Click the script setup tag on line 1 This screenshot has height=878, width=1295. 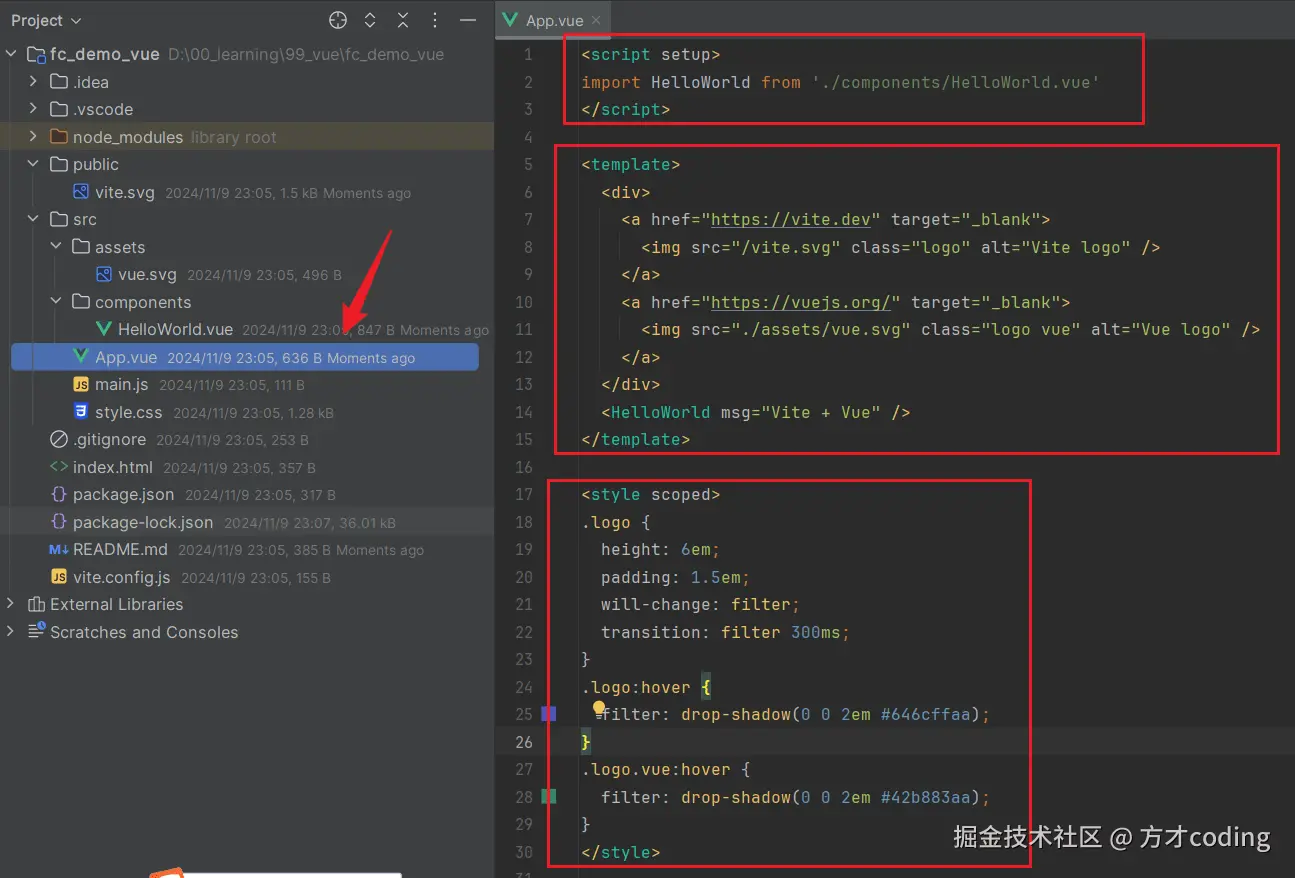[x=650, y=54]
